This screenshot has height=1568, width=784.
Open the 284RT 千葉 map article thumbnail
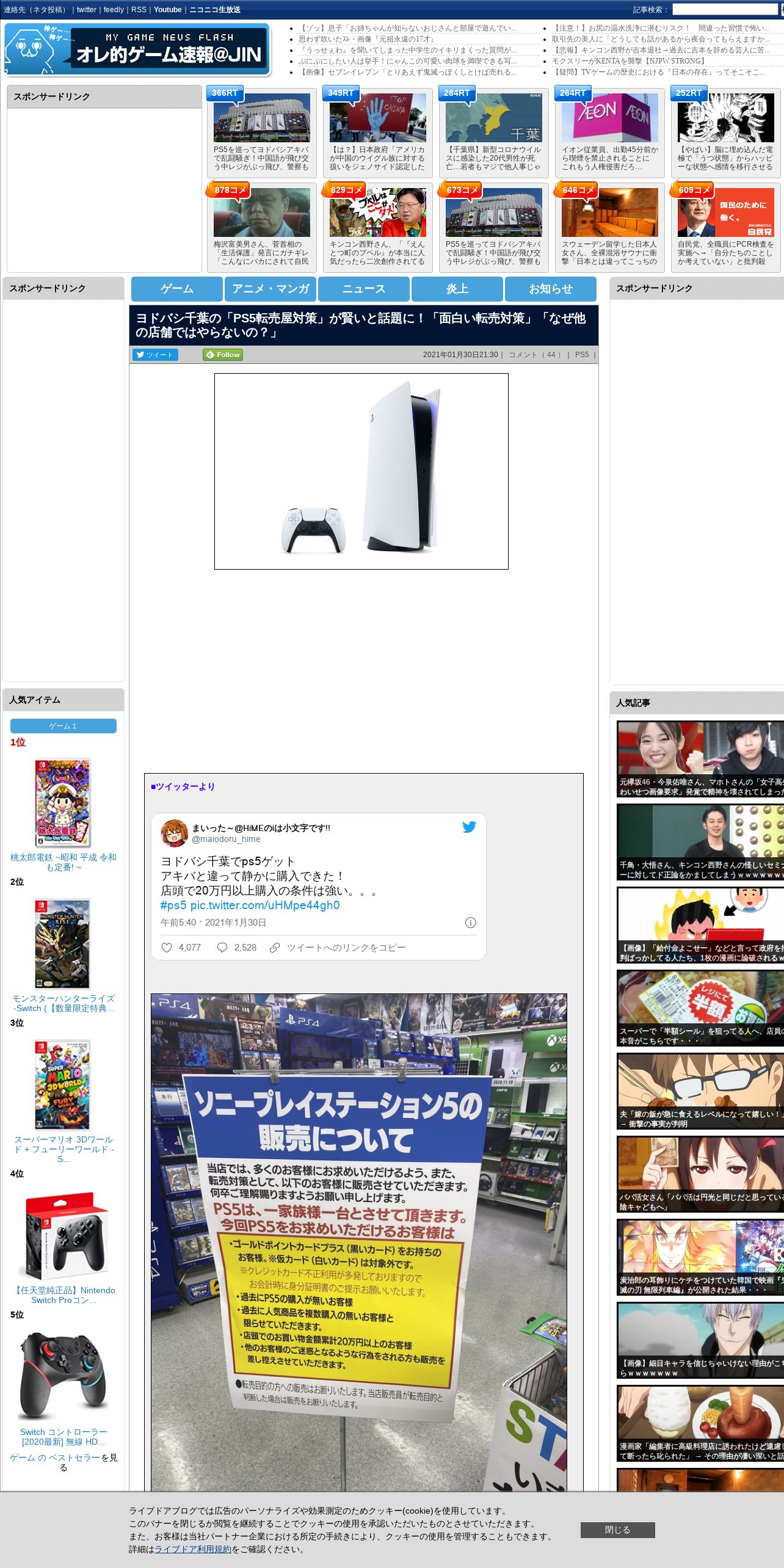point(494,118)
